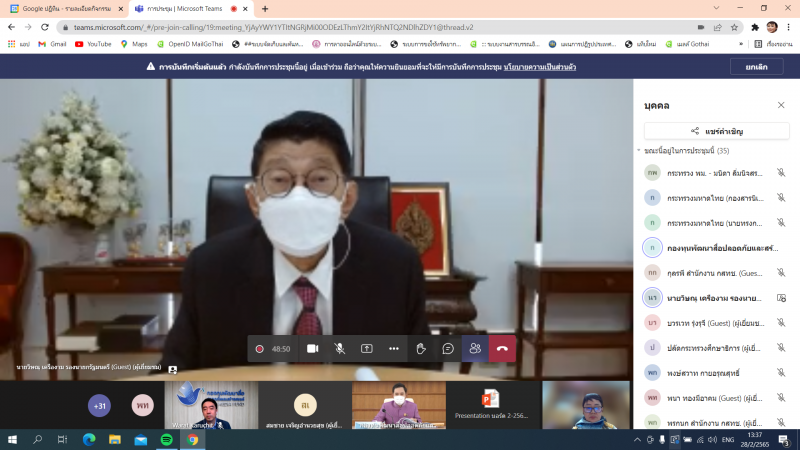Share this page icon in address bar
Image resolution: width=800 pixels, height=450 pixels.
(717, 28)
